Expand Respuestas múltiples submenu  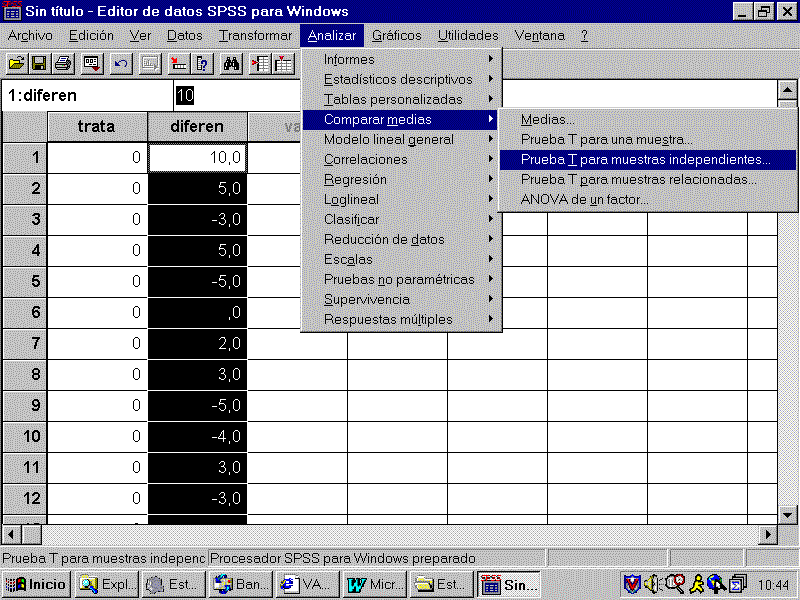402,319
